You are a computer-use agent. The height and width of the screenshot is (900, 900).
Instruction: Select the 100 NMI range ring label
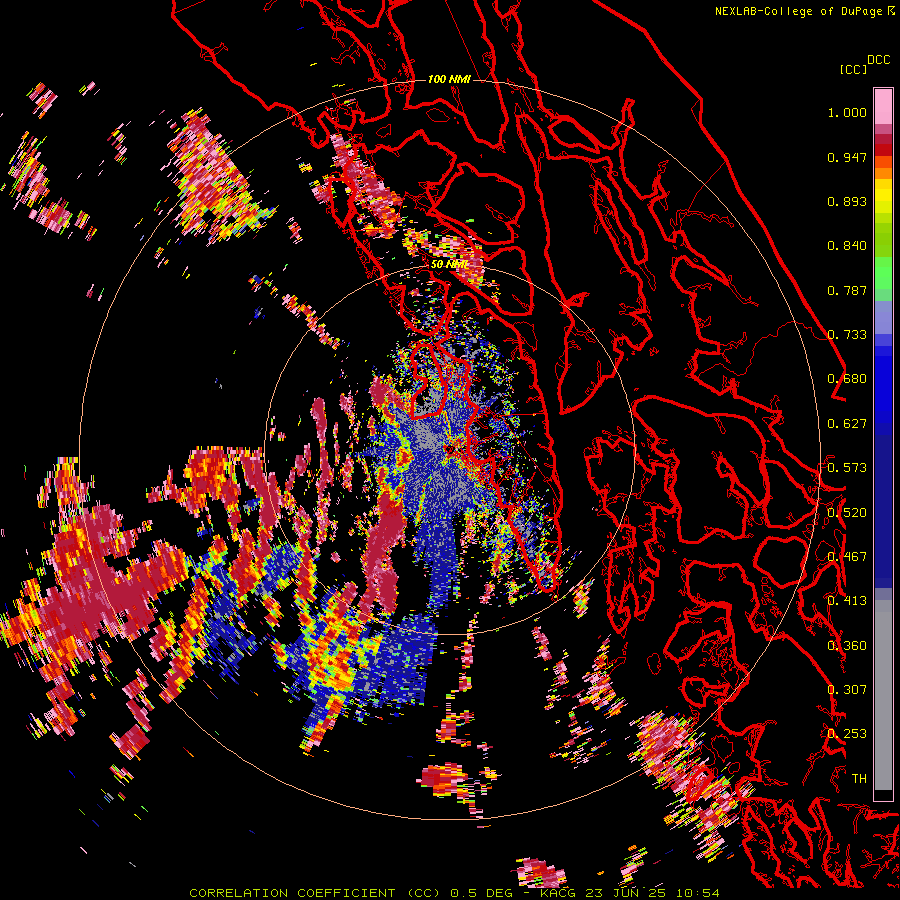click(449, 79)
